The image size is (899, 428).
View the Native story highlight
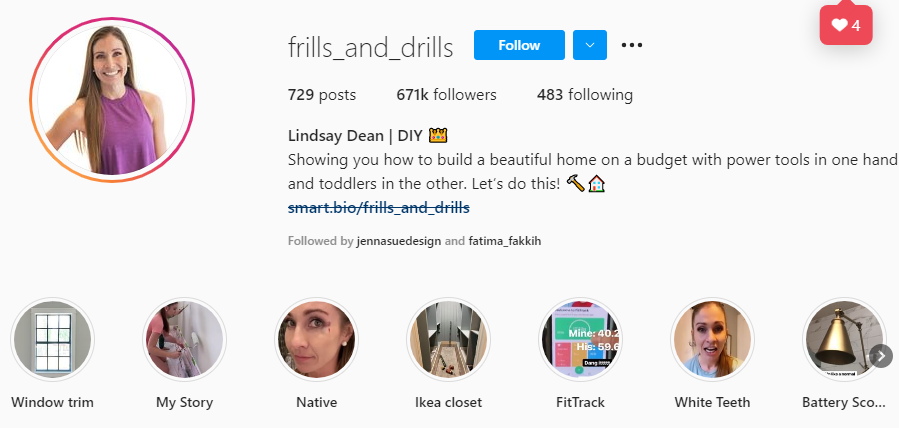click(x=316, y=339)
